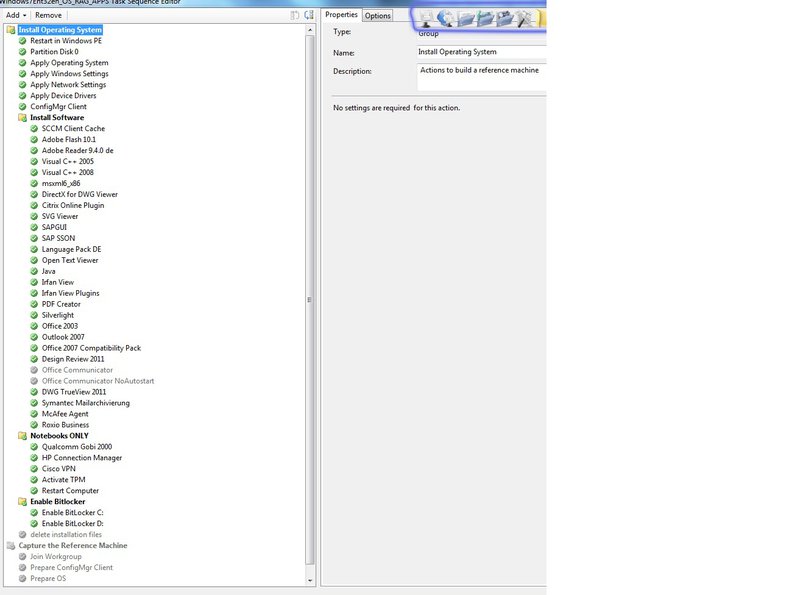Click the Description text box
Viewport: 800px width, 595px height.
(x=482, y=77)
